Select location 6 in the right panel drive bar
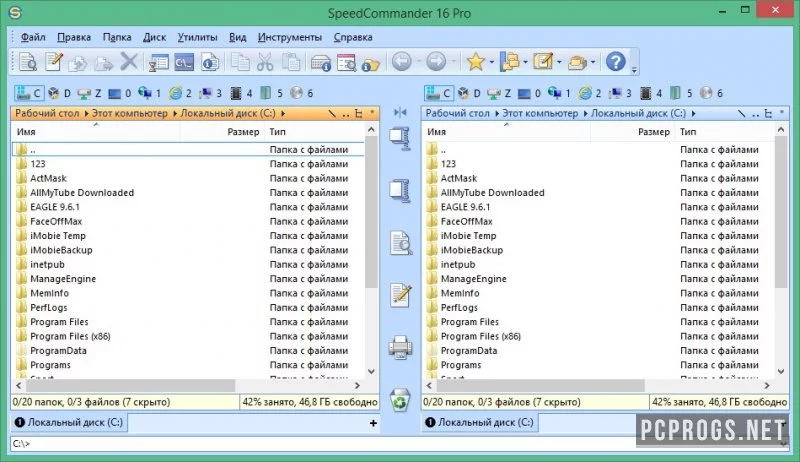This screenshot has height=462, width=800. point(712,93)
